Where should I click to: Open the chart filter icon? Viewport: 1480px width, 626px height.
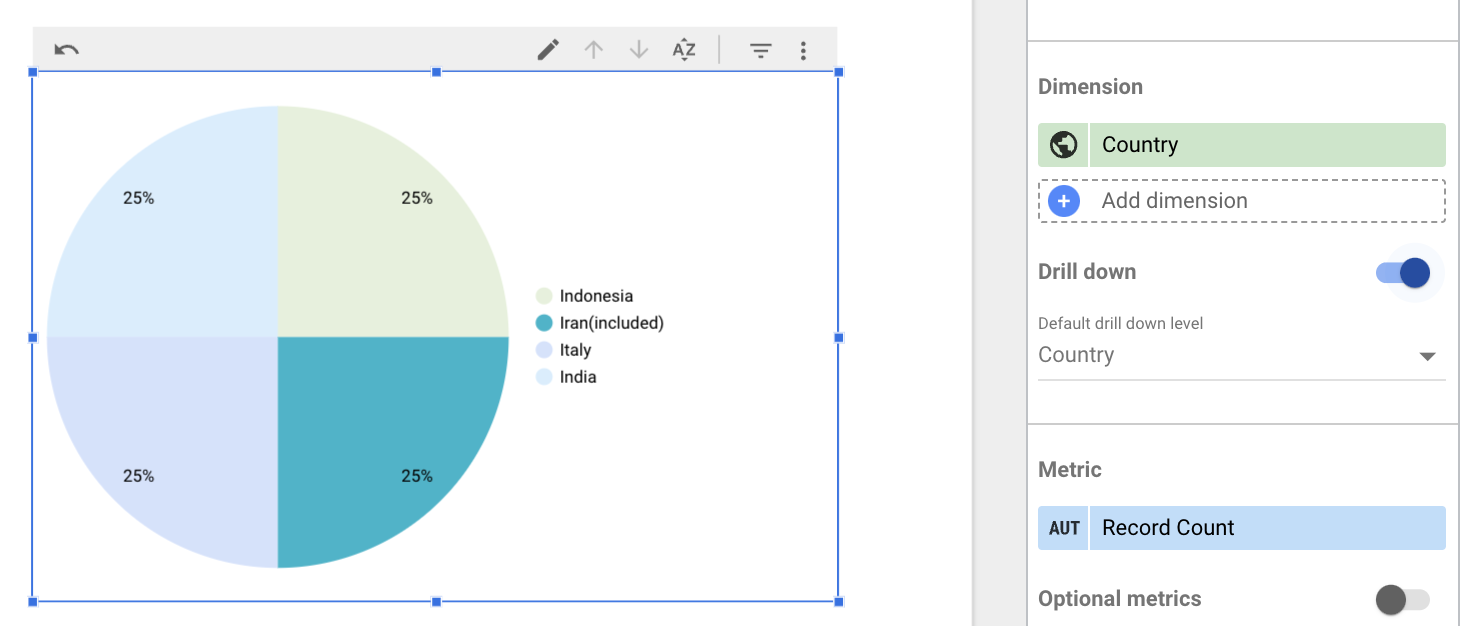point(761,50)
